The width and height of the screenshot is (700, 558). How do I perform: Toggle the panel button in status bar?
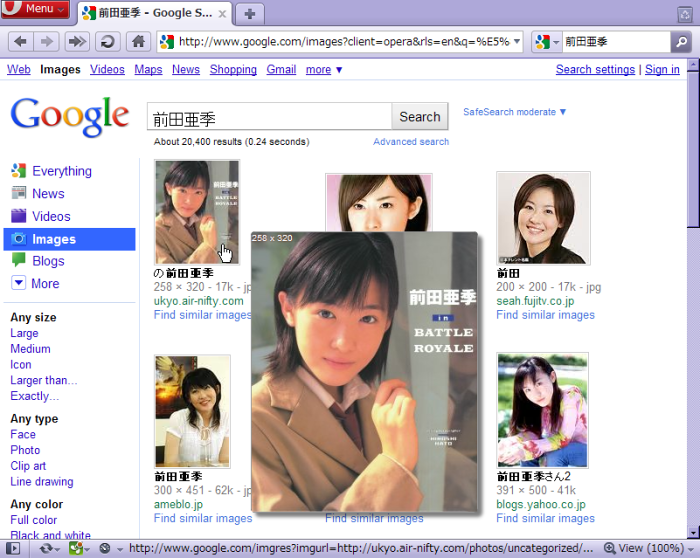click(x=13, y=549)
